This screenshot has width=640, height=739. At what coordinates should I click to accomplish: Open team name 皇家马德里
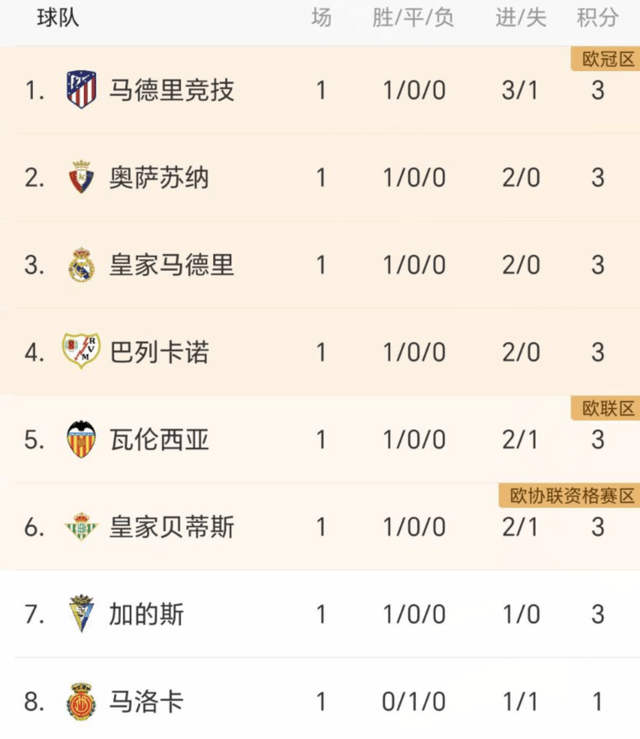172,265
